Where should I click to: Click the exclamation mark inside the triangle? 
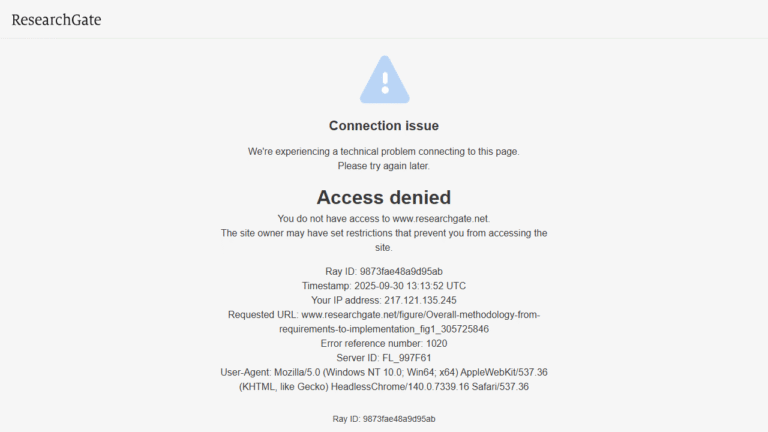pos(385,83)
